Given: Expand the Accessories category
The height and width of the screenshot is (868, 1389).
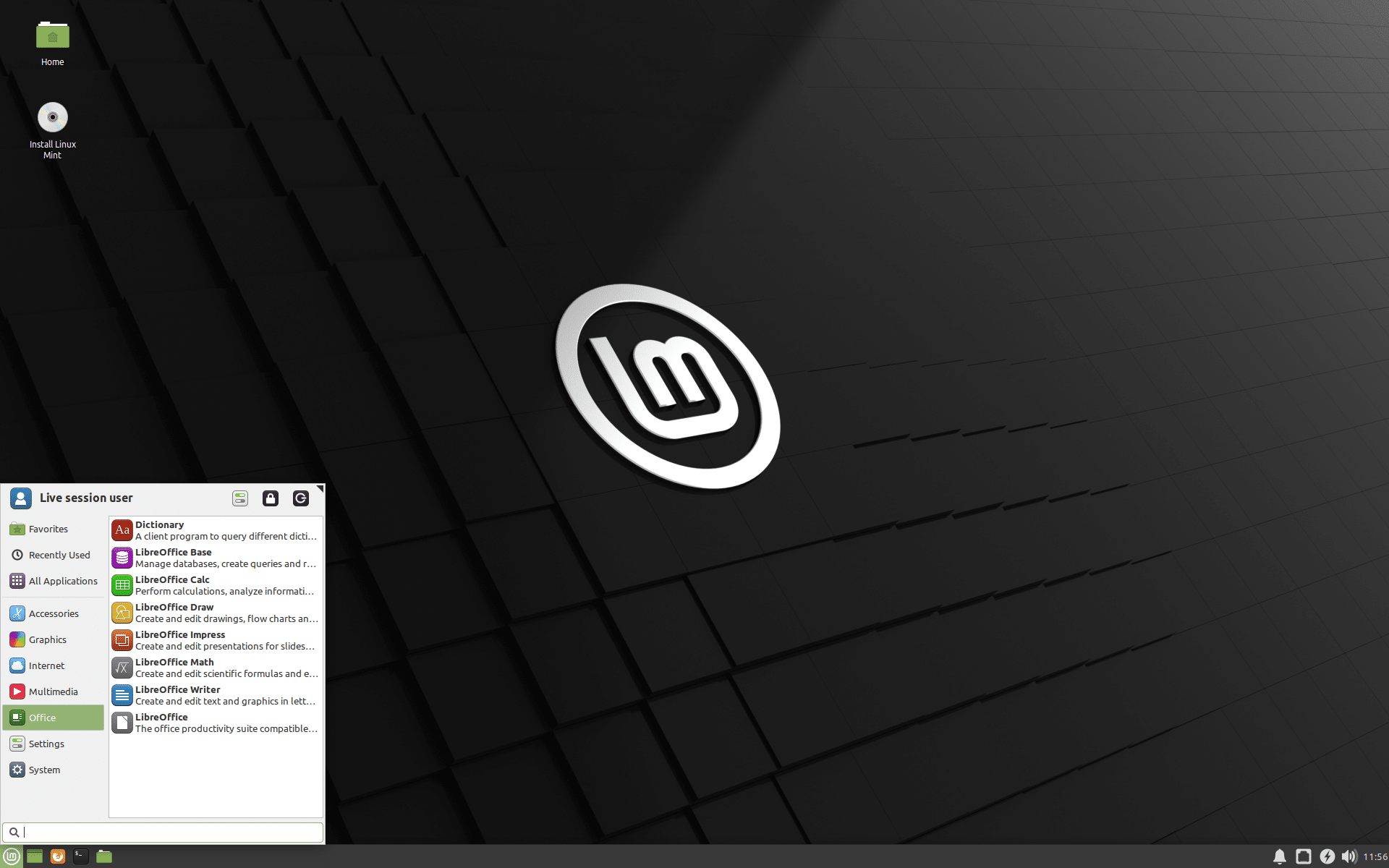Looking at the screenshot, I should 53,612.
